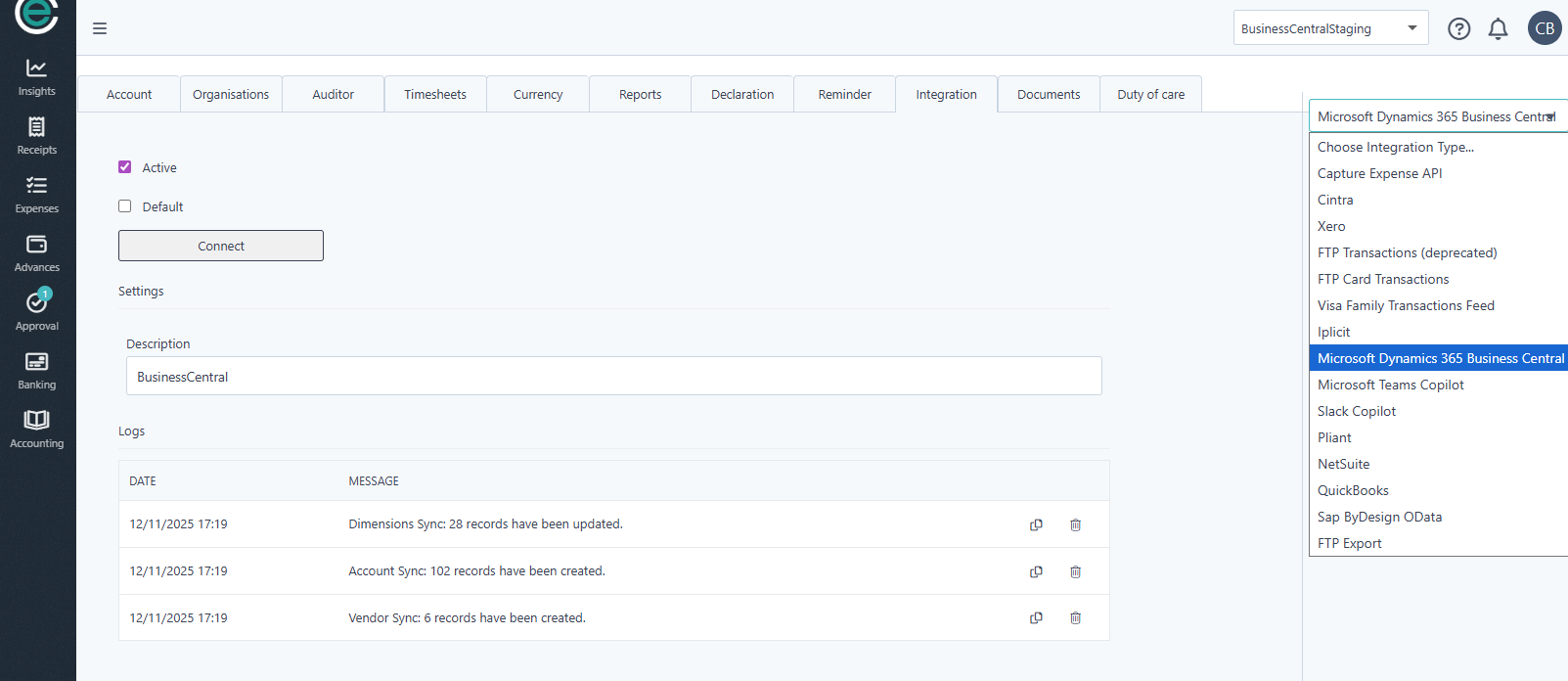The image size is (1568, 681).
Task: Select highlighted Microsoft Dynamics 365 Business Central option
Action: pos(1438,358)
